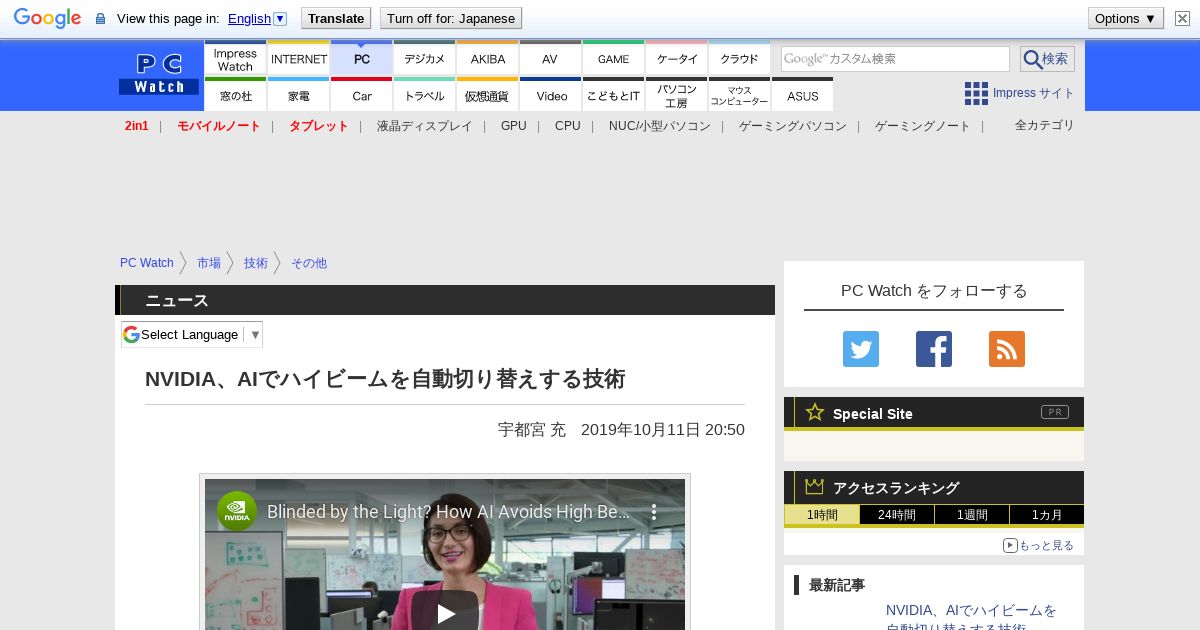Open the Video tab
Image resolution: width=1200 pixels, height=630 pixels.
[x=551, y=95]
